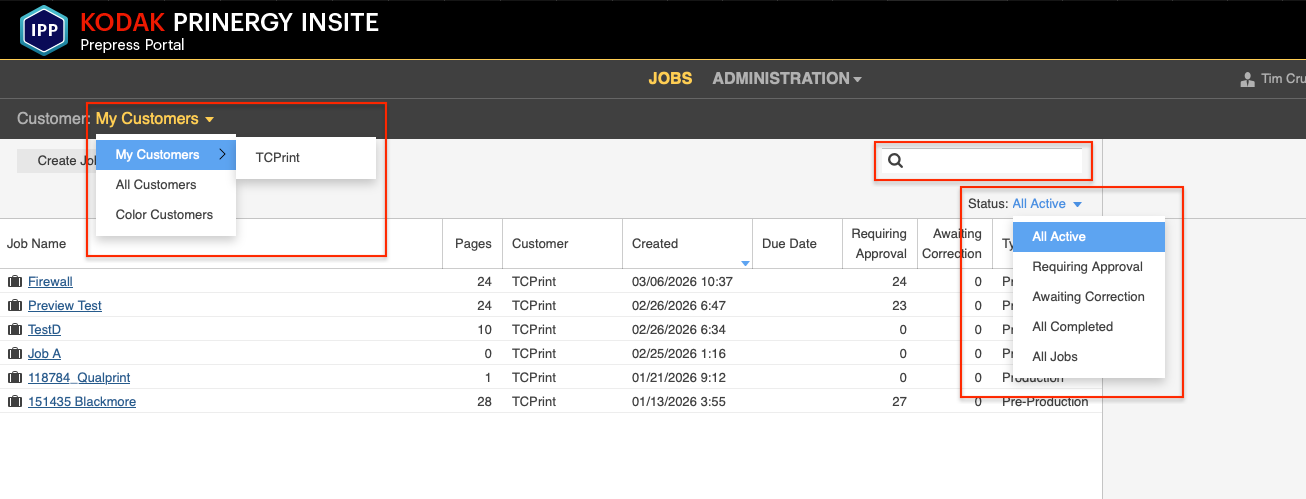Click the briefcase icon beside Job A

click(x=15, y=354)
